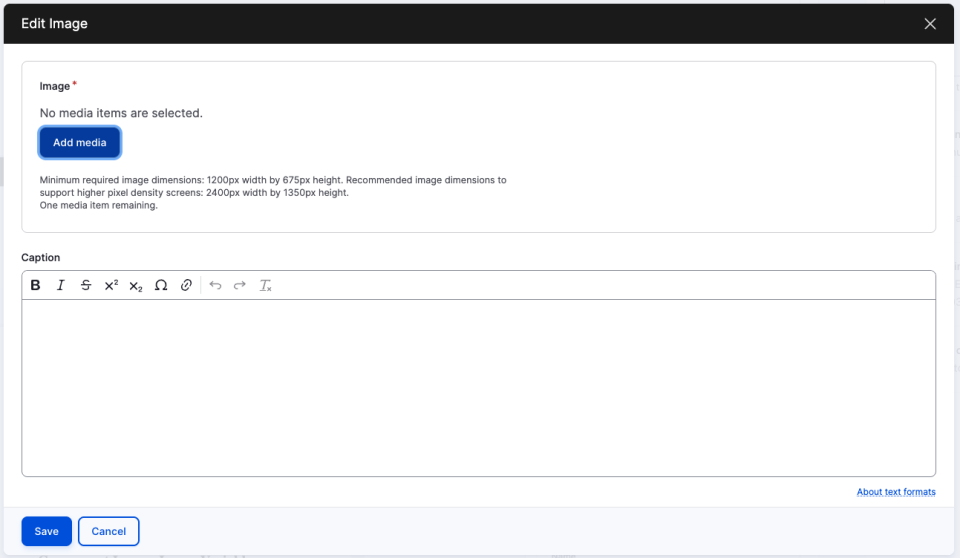The image size is (960, 558).
Task: Click the minimum required image dimensions text
Action: [273, 186]
